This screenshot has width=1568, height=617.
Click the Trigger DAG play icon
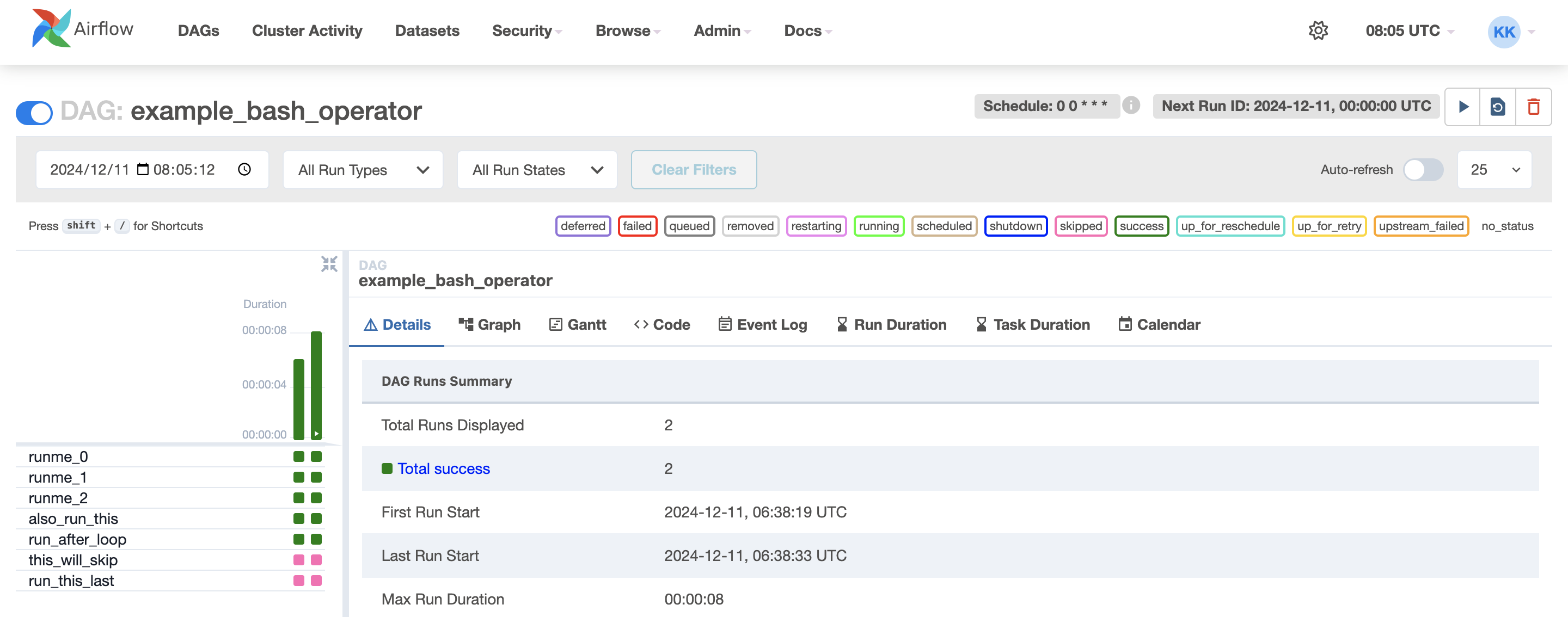1463,107
